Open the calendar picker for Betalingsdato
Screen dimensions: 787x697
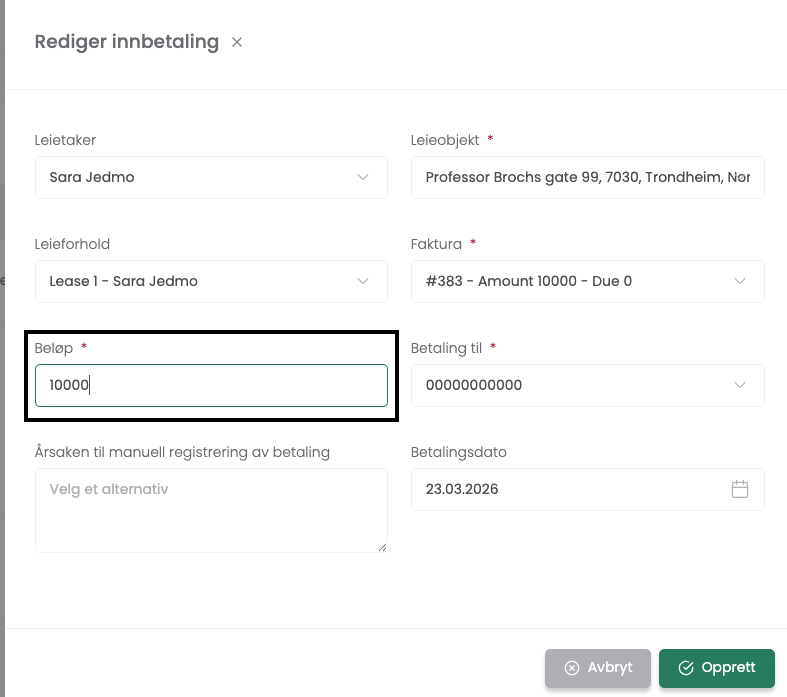740,489
